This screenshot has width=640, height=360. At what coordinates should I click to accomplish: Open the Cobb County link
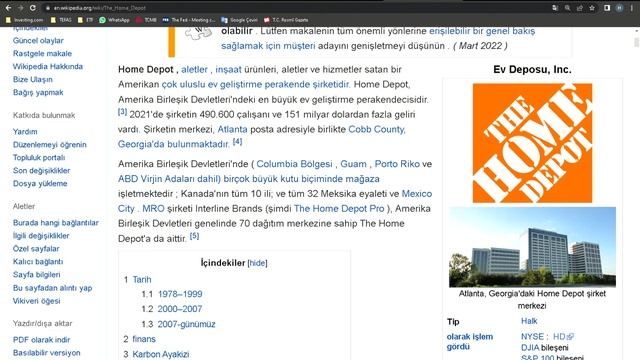(377, 129)
